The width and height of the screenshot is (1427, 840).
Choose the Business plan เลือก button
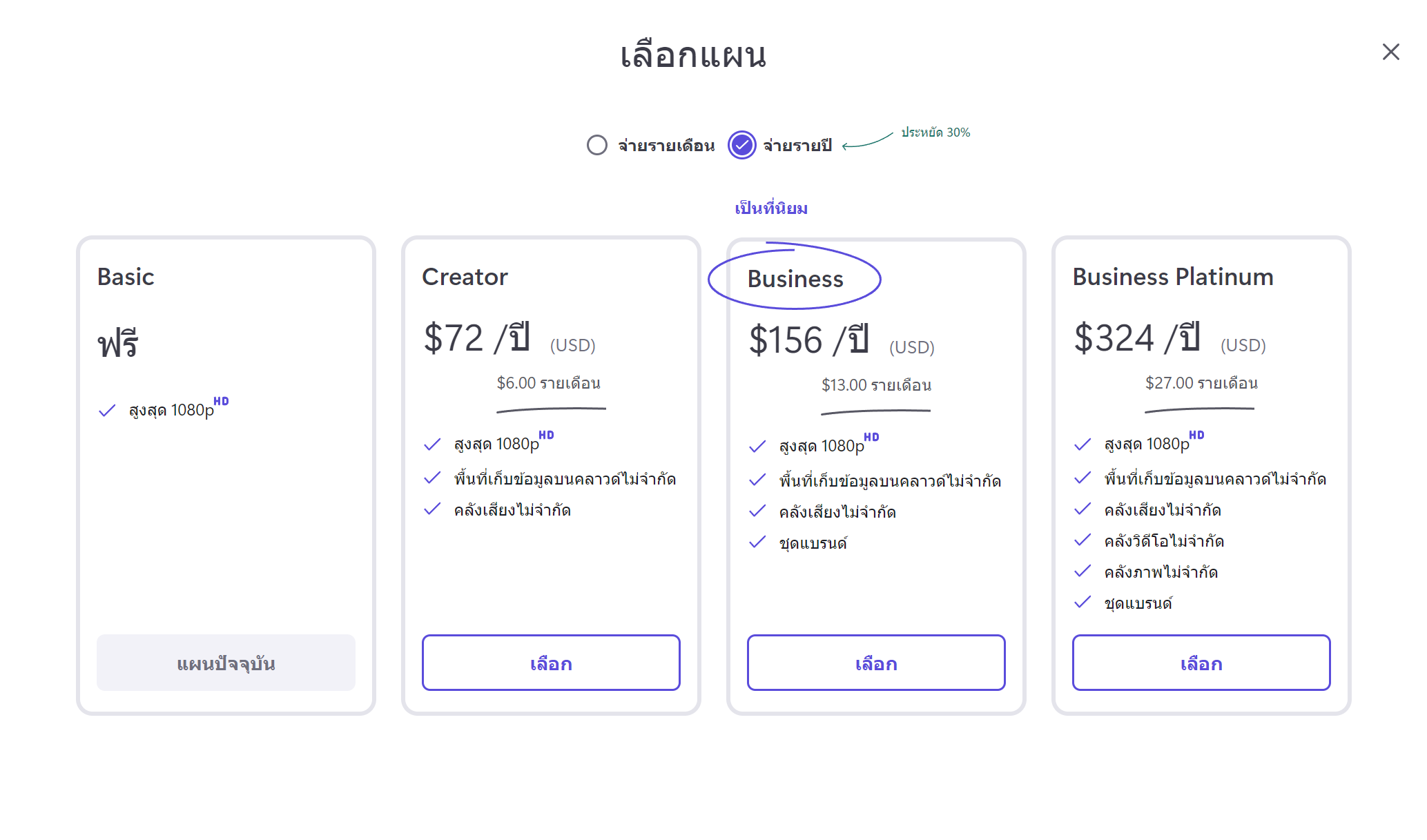[x=876, y=663]
